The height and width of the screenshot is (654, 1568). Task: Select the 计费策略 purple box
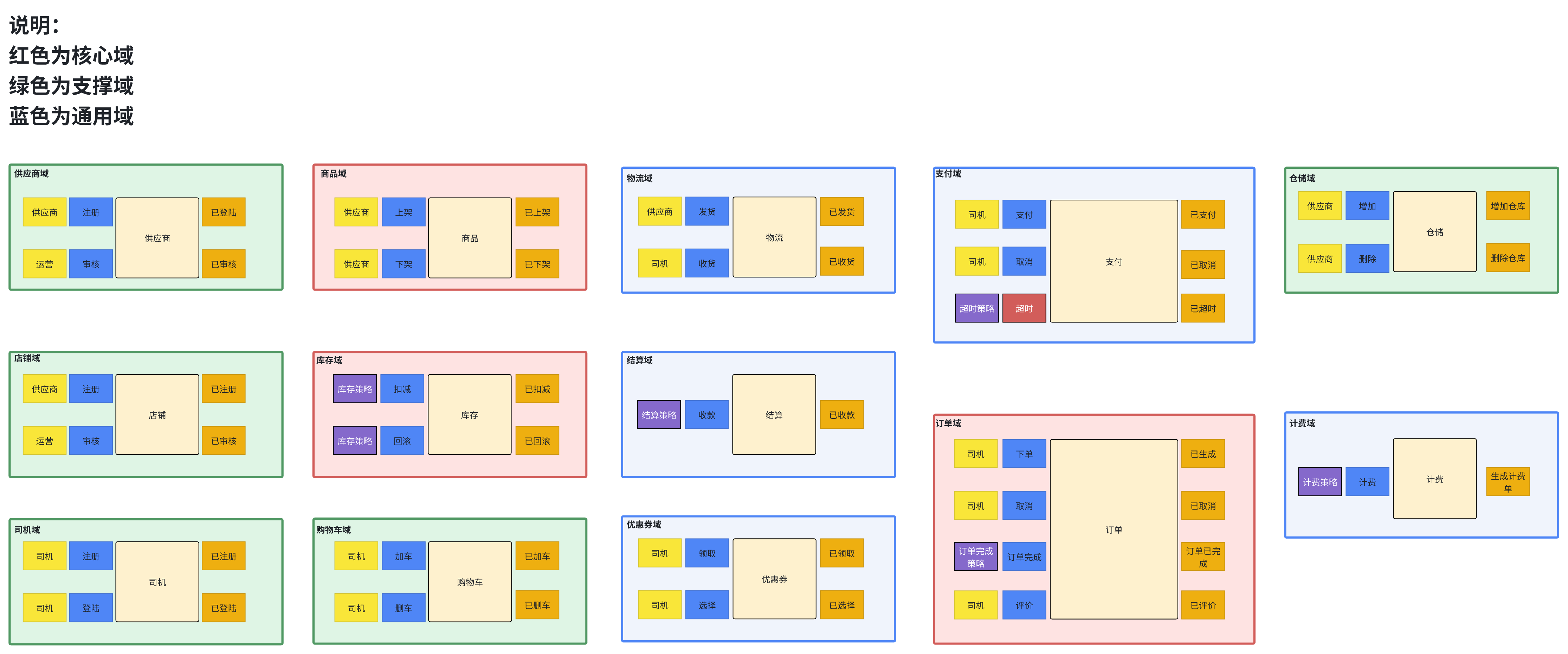coord(1319,481)
